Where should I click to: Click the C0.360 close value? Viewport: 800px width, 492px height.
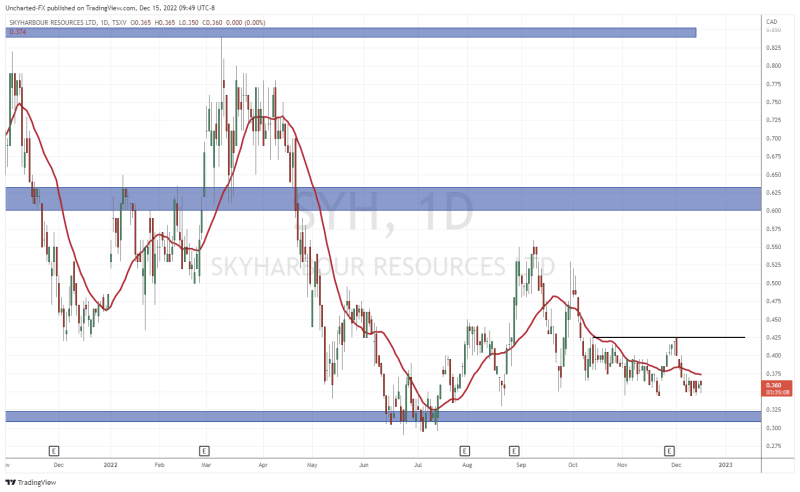click(x=212, y=22)
